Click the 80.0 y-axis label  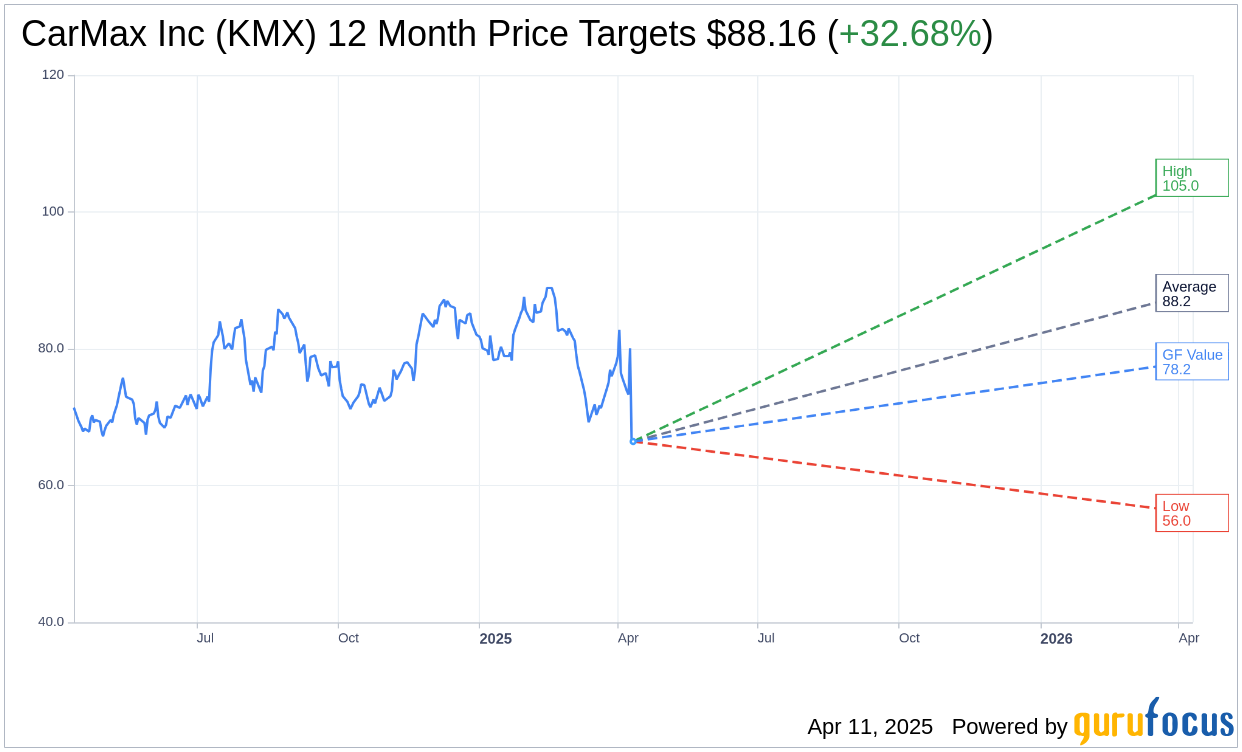(x=51, y=349)
